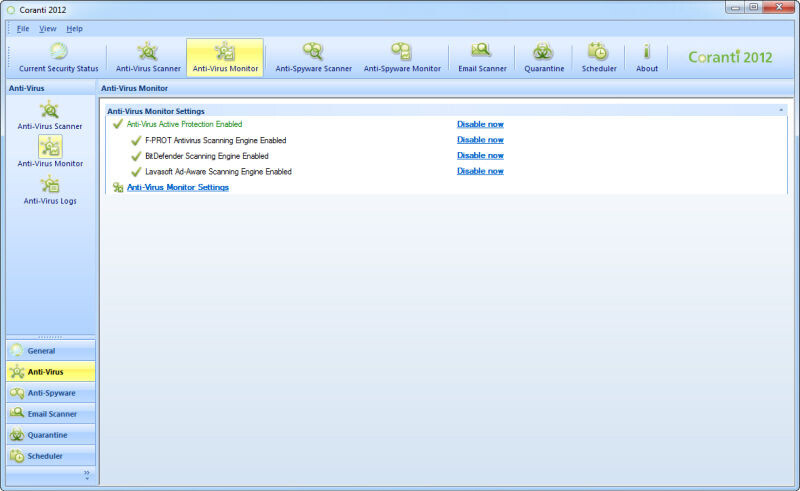Viewport: 800px width, 491px height.
Task: Click the Coranti 2012 title bar icon
Action: pyautogui.click(x=11, y=10)
